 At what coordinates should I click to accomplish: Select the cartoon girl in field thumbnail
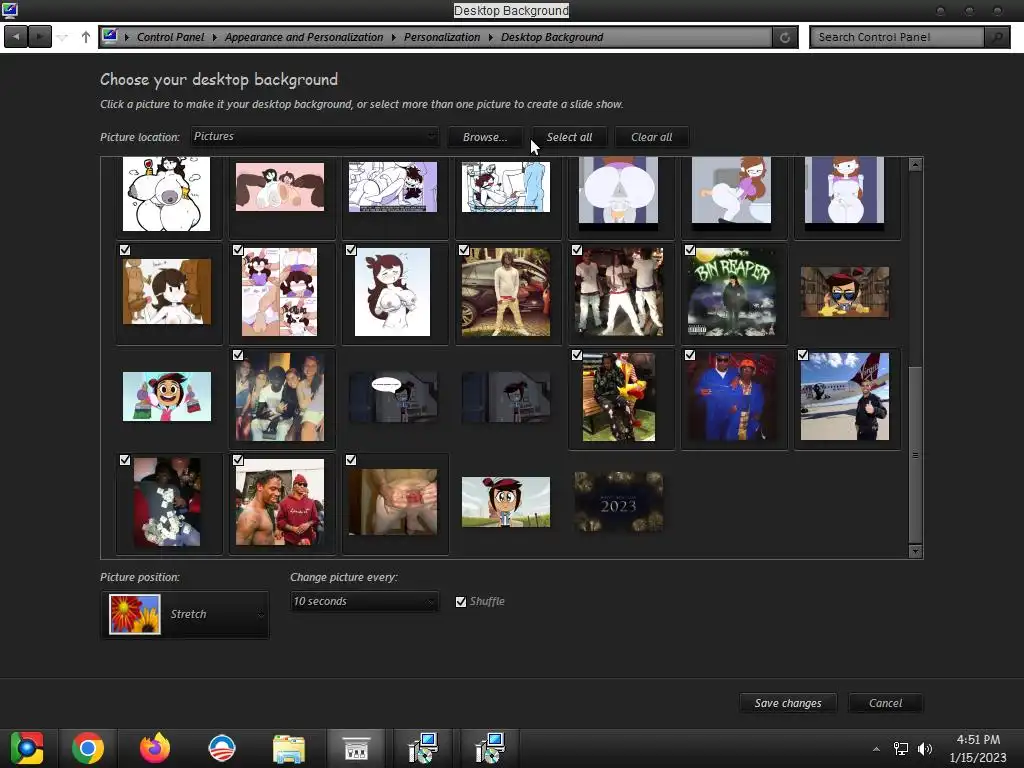pyautogui.click(x=505, y=502)
